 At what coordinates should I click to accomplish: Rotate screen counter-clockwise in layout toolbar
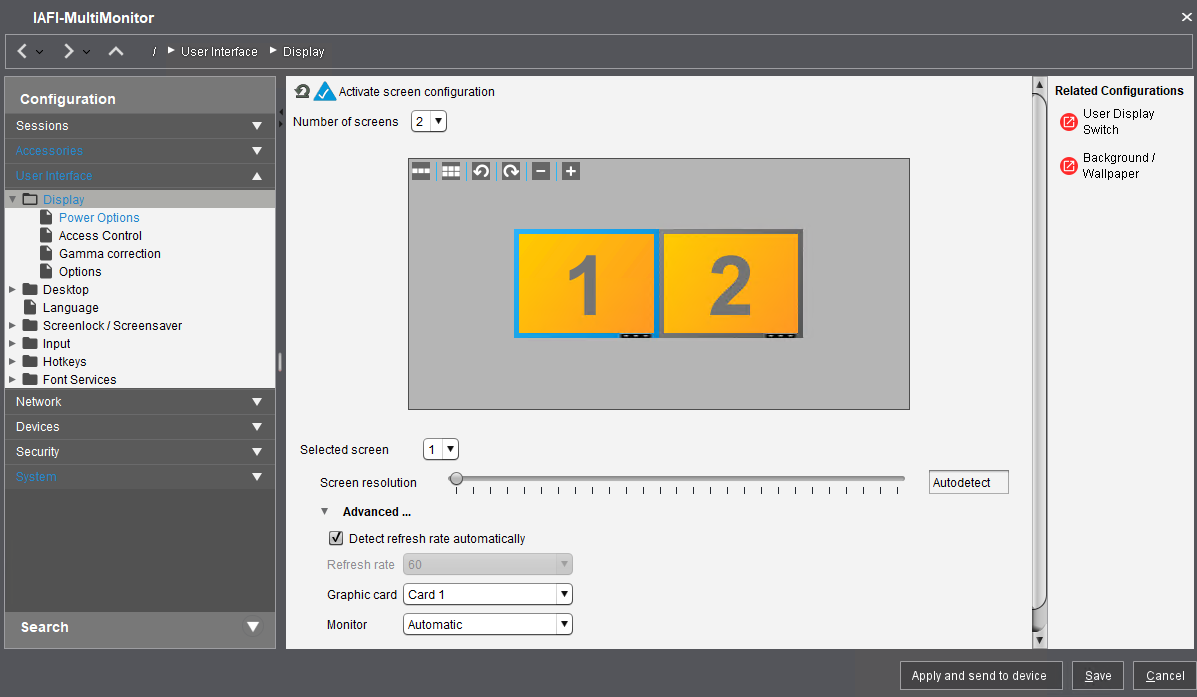pyautogui.click(x=481, y=171)
